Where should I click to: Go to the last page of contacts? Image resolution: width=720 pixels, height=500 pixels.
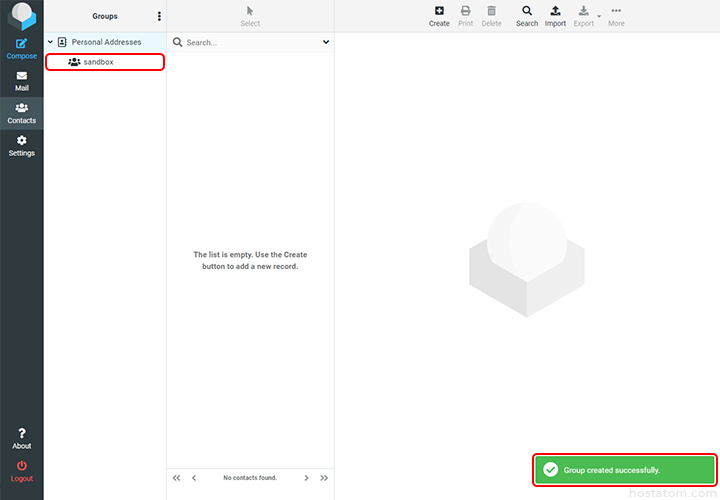[324, 478]
